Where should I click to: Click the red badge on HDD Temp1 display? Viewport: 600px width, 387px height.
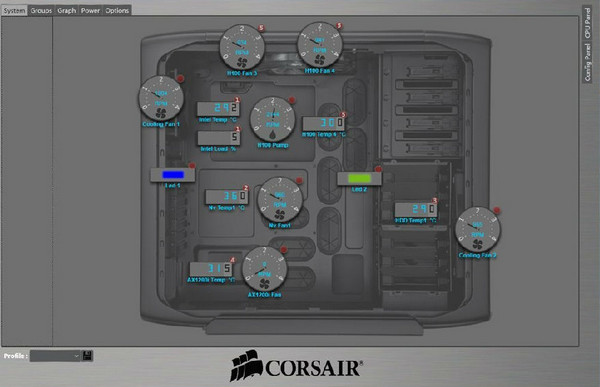(435, 201)
